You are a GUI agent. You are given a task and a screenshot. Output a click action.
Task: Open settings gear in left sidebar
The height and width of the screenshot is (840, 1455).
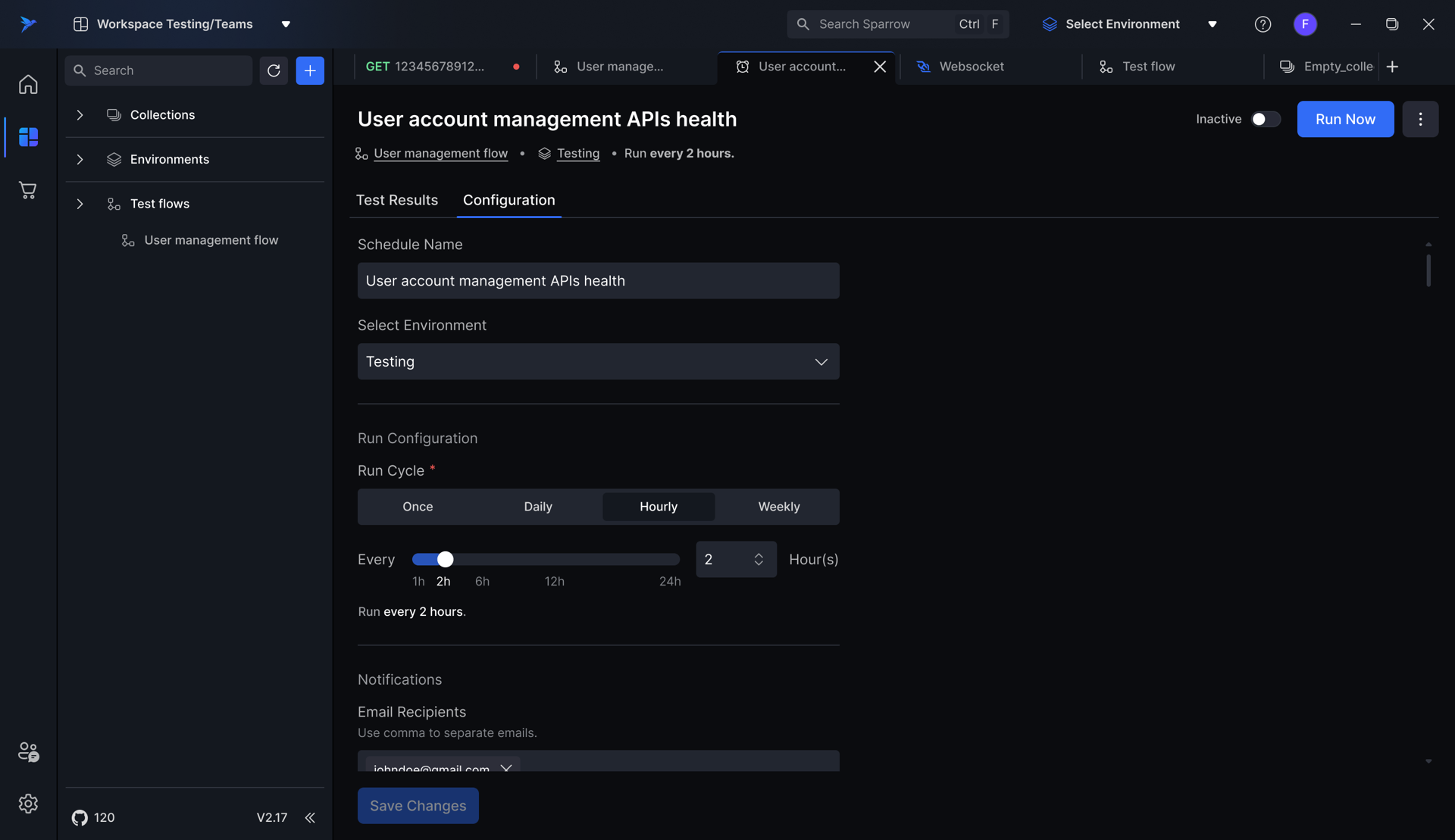[x=28, y=804]
